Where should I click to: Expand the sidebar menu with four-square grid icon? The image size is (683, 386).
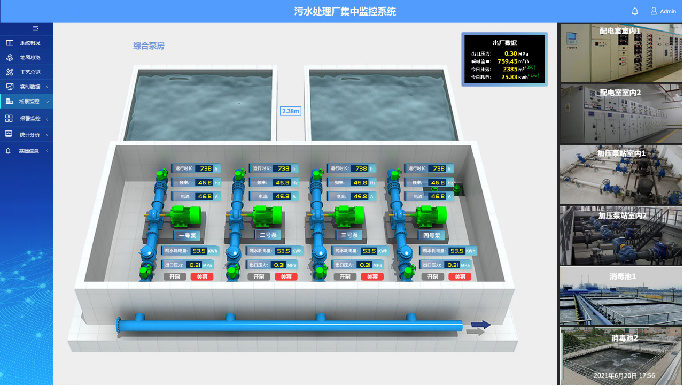[27, 118]
